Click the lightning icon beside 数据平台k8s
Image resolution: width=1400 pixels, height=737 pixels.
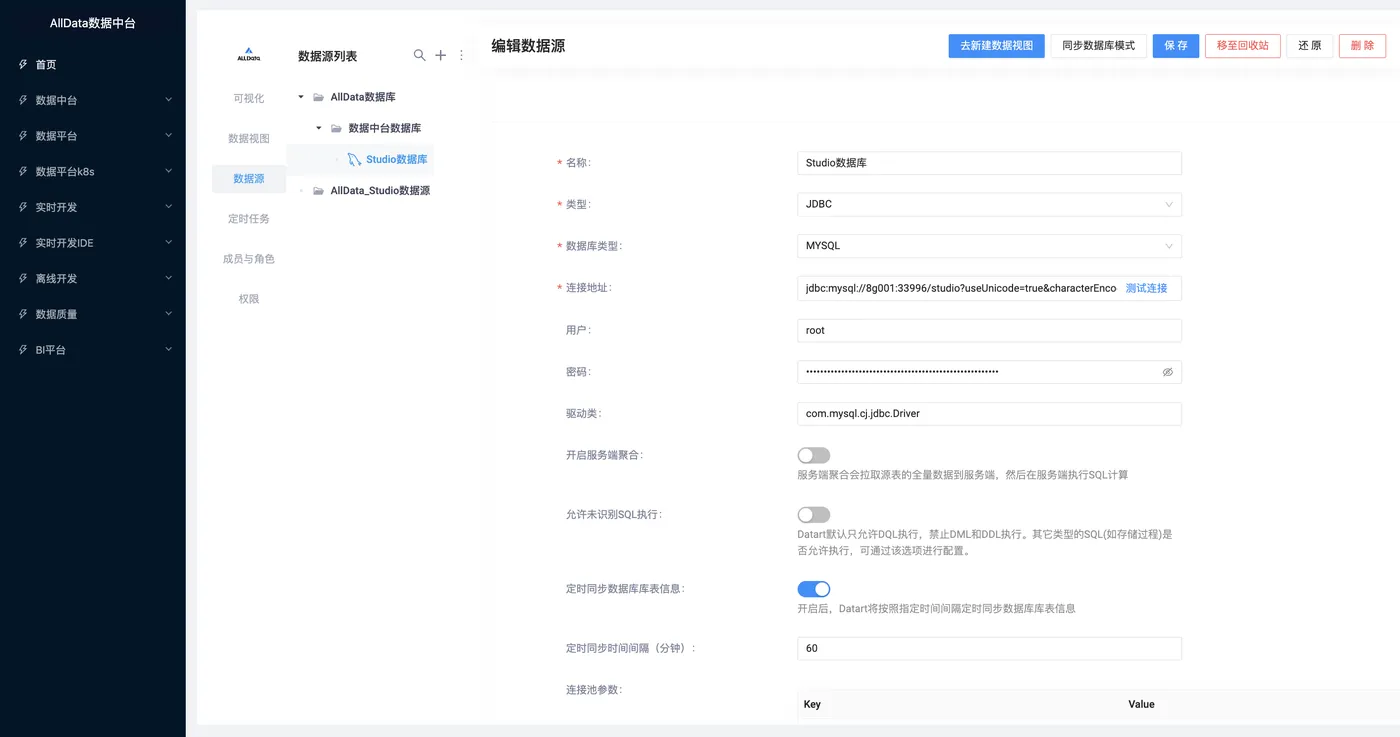(23, 171)
